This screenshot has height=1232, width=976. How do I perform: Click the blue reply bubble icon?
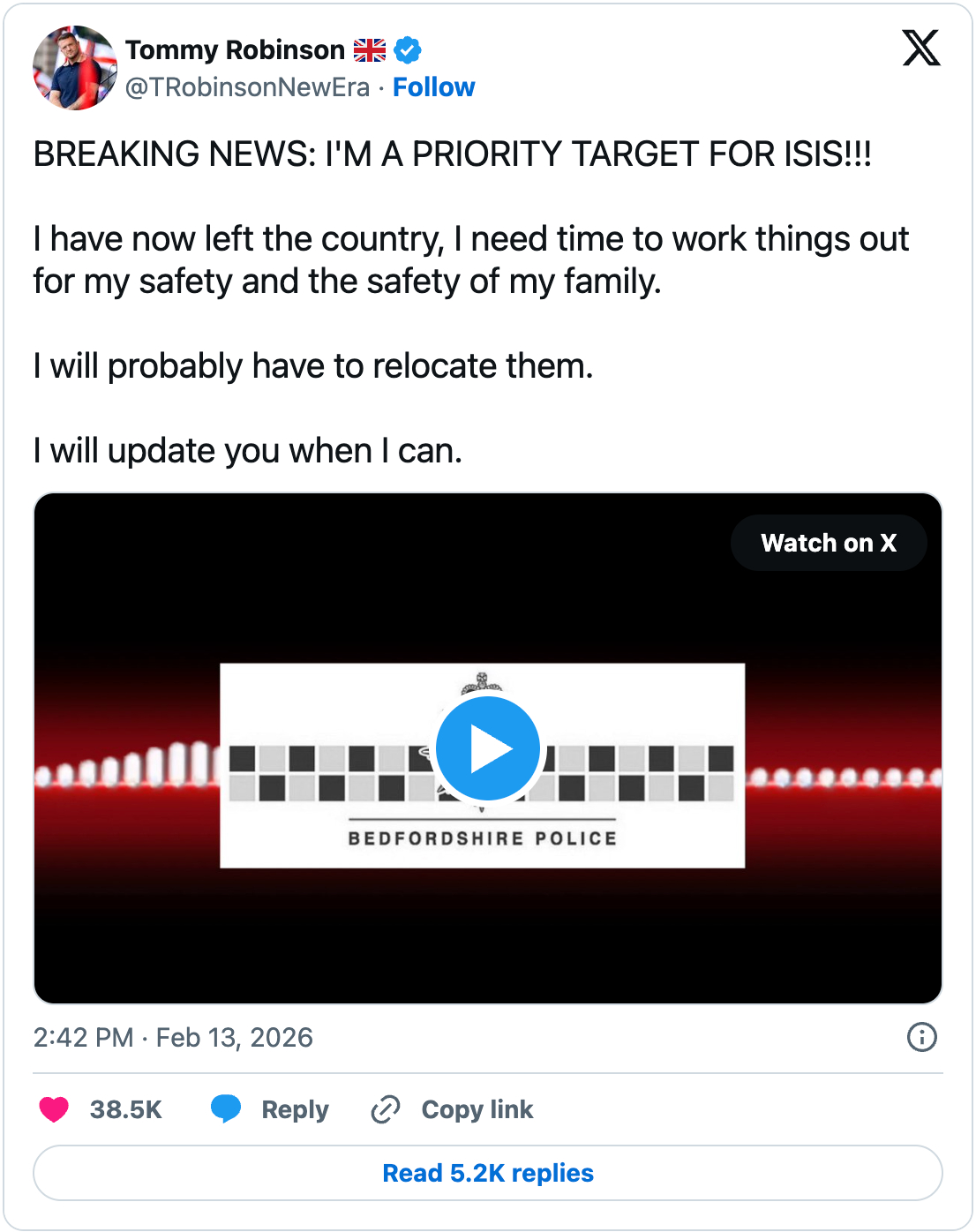[226, 1108]
